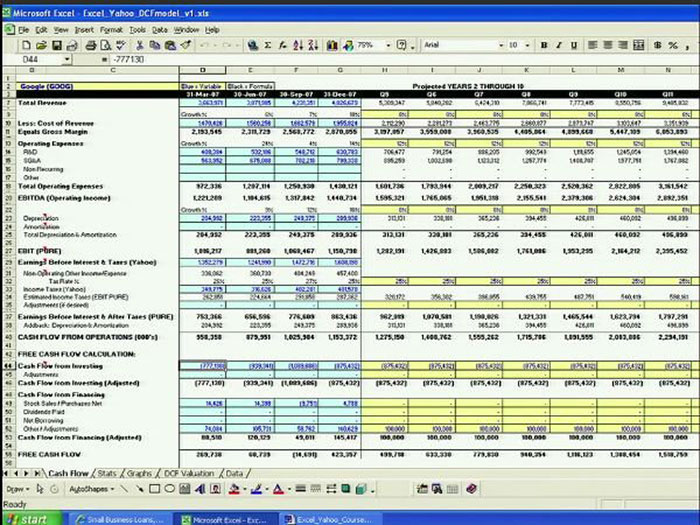Open the Zoom 75% dropdown

(x=388, y=45)
